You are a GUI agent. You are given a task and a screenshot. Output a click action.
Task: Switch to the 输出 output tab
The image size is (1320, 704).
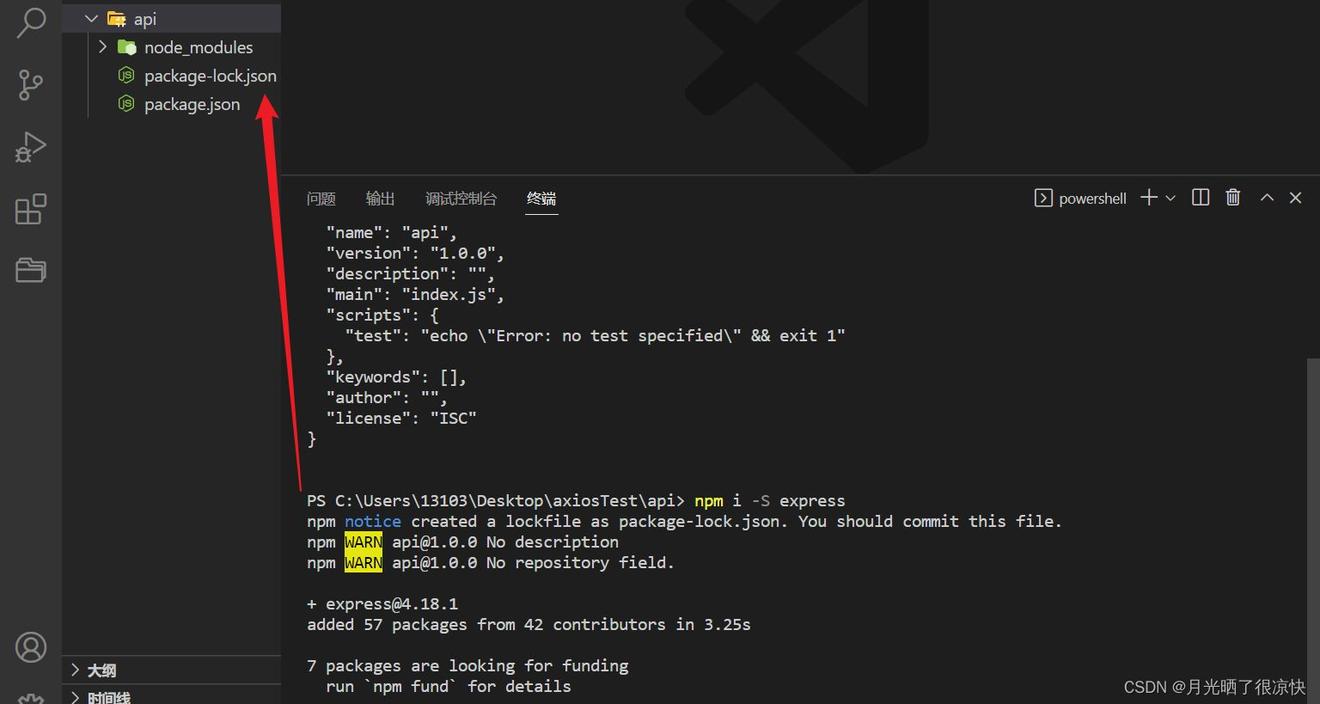pyautogui.click(x=380, y=198)
